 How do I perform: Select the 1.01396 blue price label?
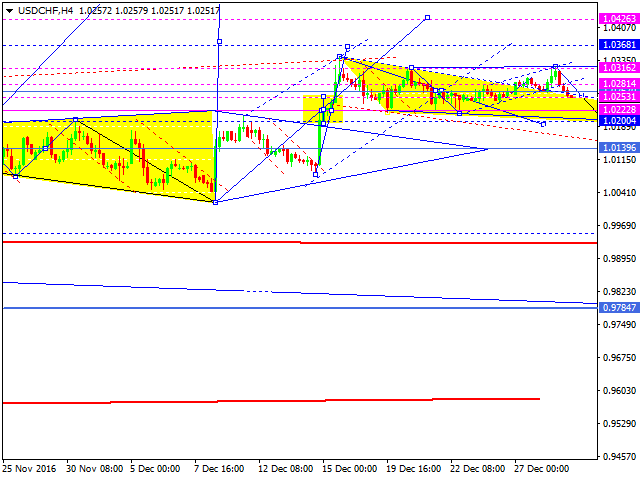click(619, 147)
